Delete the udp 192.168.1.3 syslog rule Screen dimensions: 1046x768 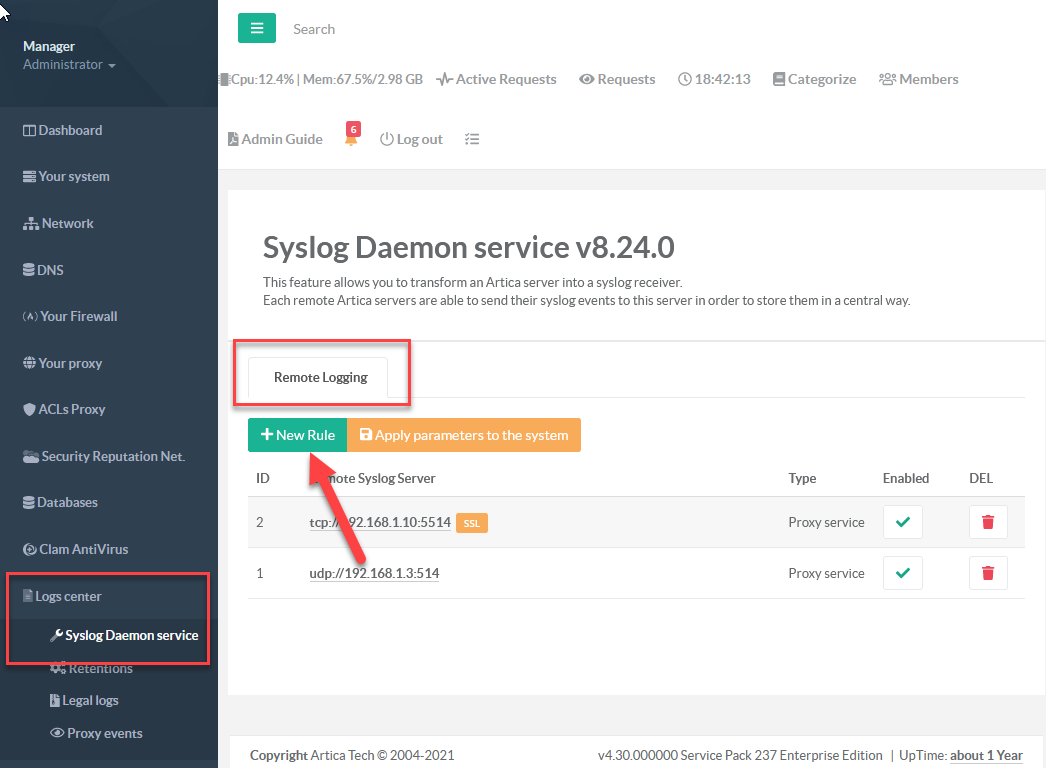point(987,573)
